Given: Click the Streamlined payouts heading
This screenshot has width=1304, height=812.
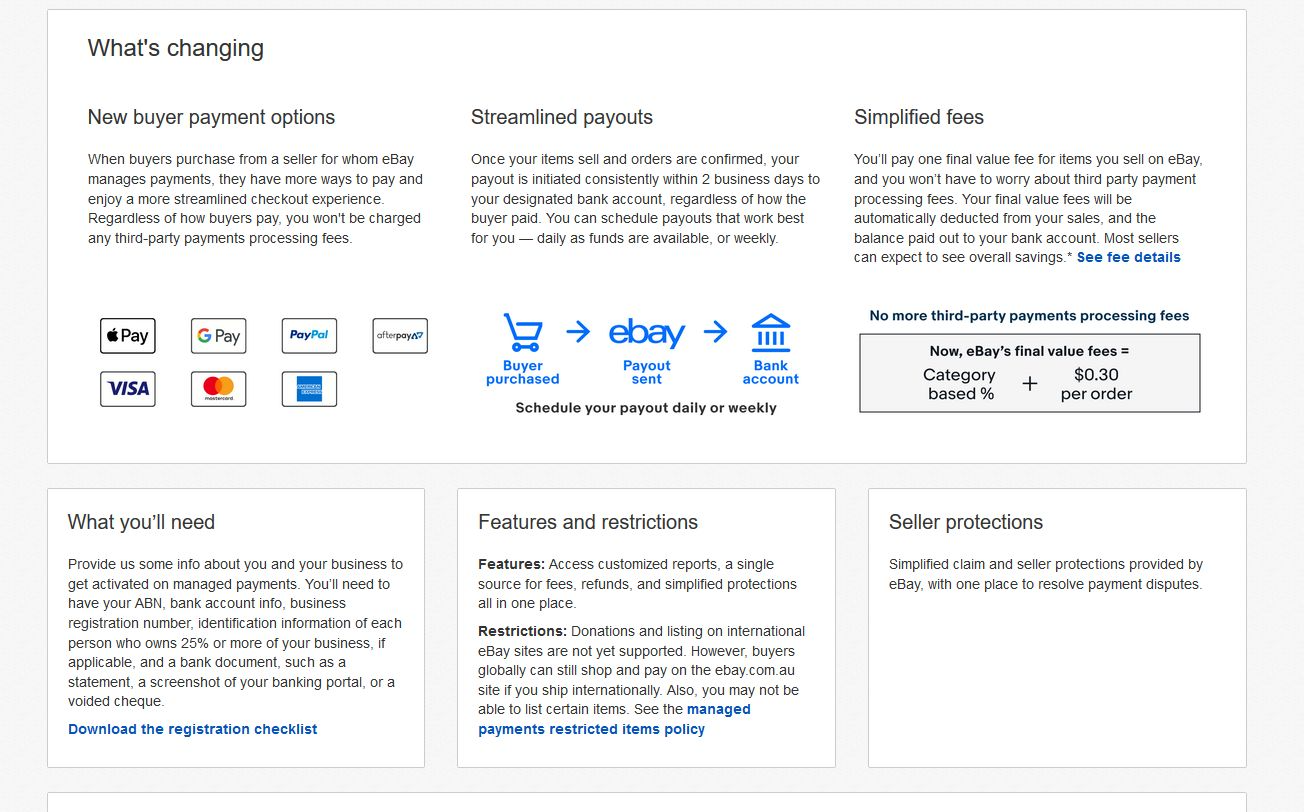Looking at the screenshot, I should coord(562,117).
